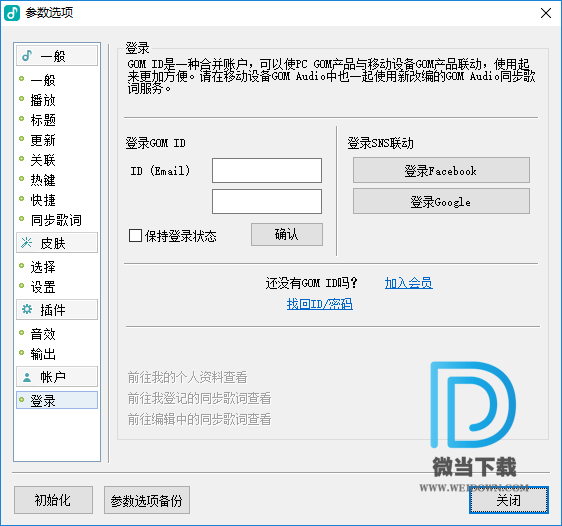The height and width of the screenshot is (526, 562).
Task: Click the gear icon beside 插件 header
Action: (x=27, y=309)
